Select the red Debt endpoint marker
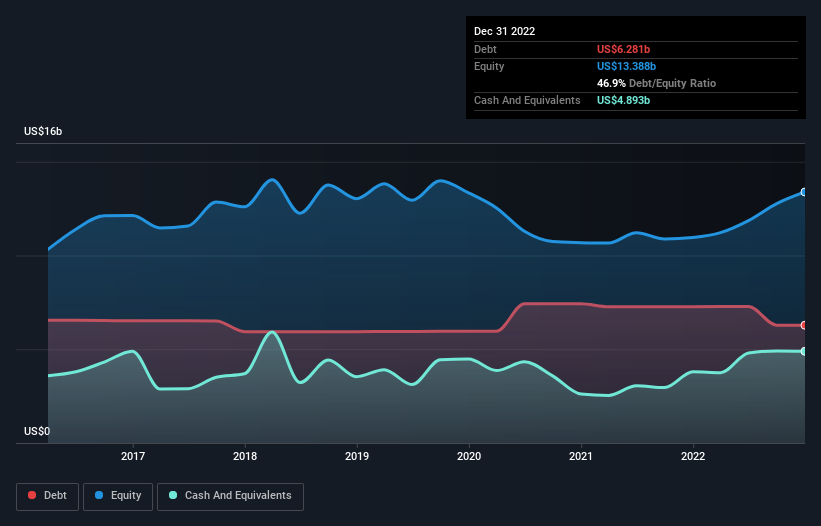The image size is (821, 526). (804, 326)
